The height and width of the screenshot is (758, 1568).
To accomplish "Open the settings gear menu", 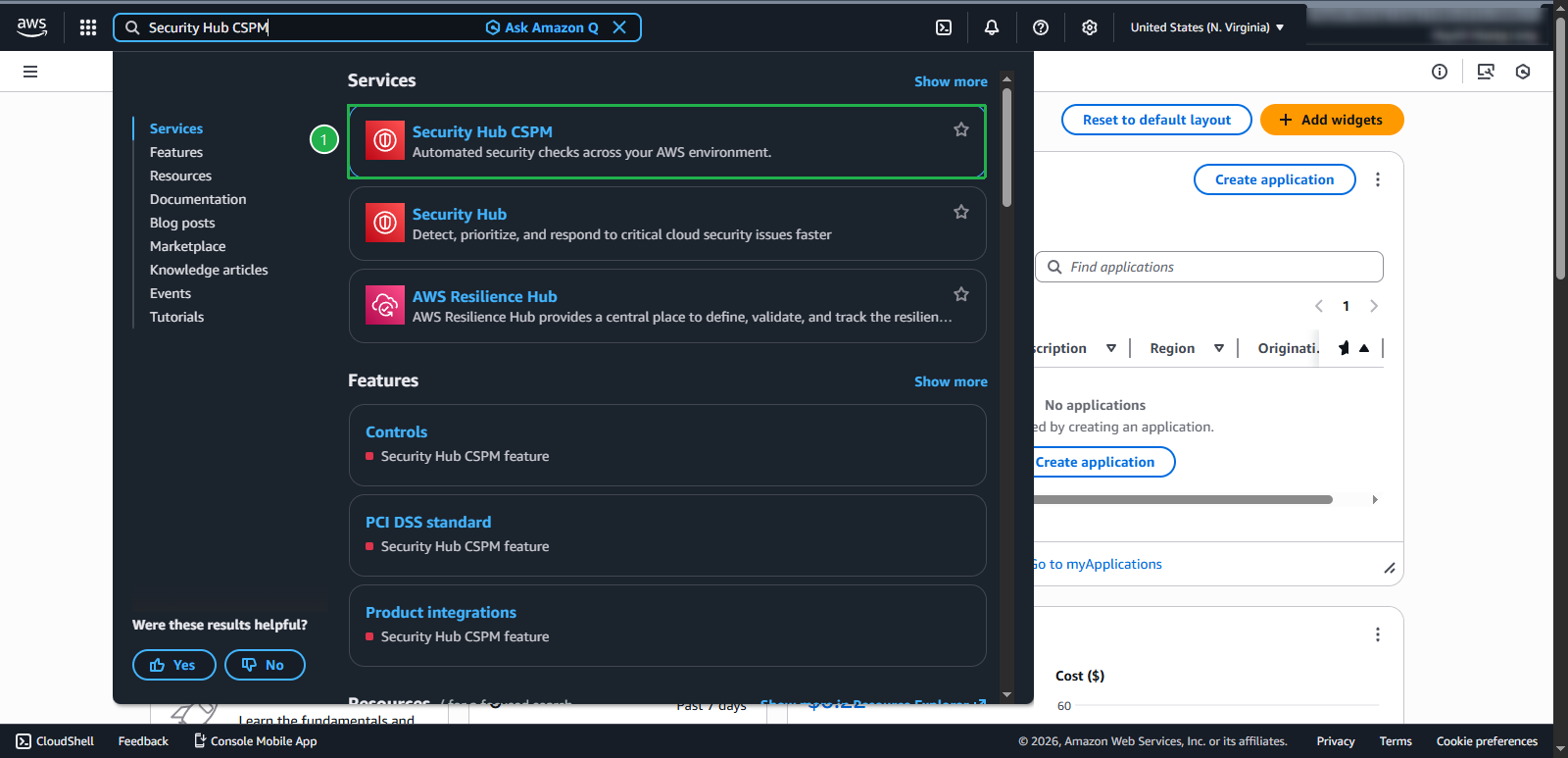I will point(1090,27).
